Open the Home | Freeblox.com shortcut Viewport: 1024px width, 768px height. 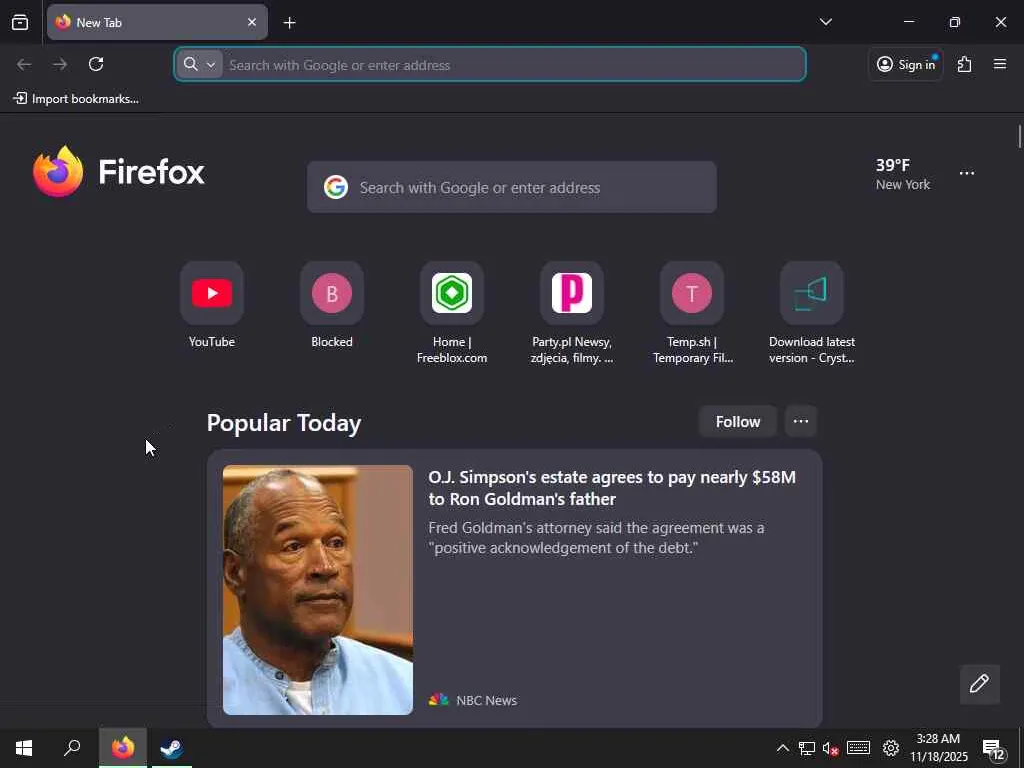[x=452, y=313]
